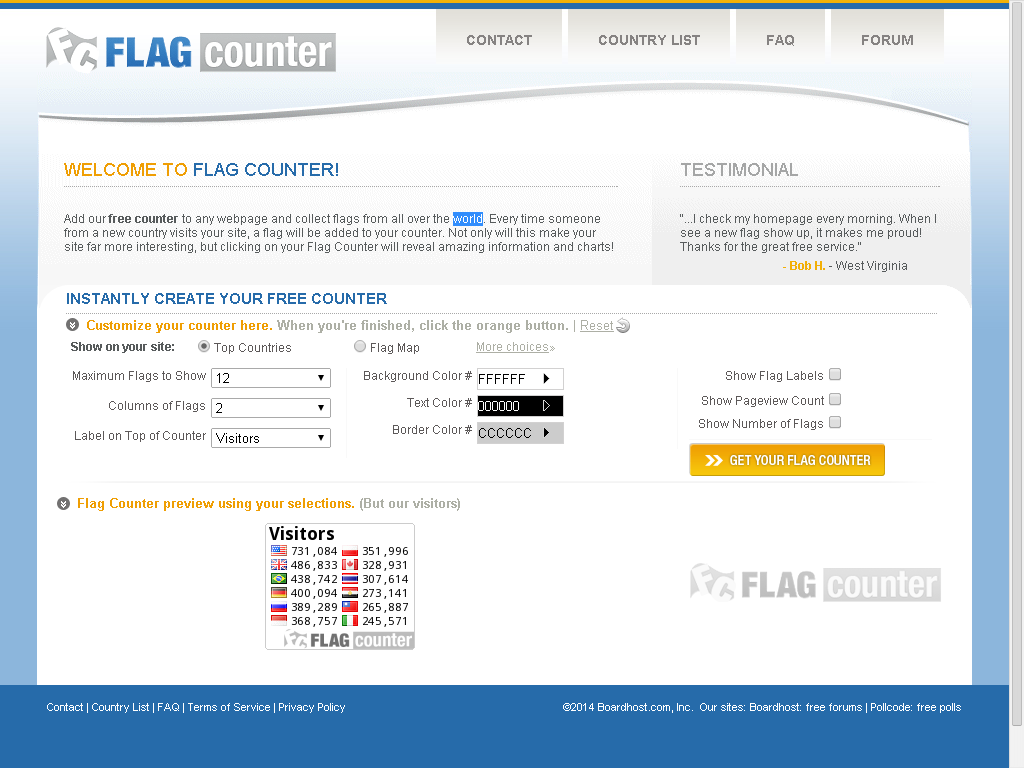Click chevron icon beside Flag Counter preview
The width and height of the screenshot is (1024, 768).
pyautogui.click(x=63, y=504)
